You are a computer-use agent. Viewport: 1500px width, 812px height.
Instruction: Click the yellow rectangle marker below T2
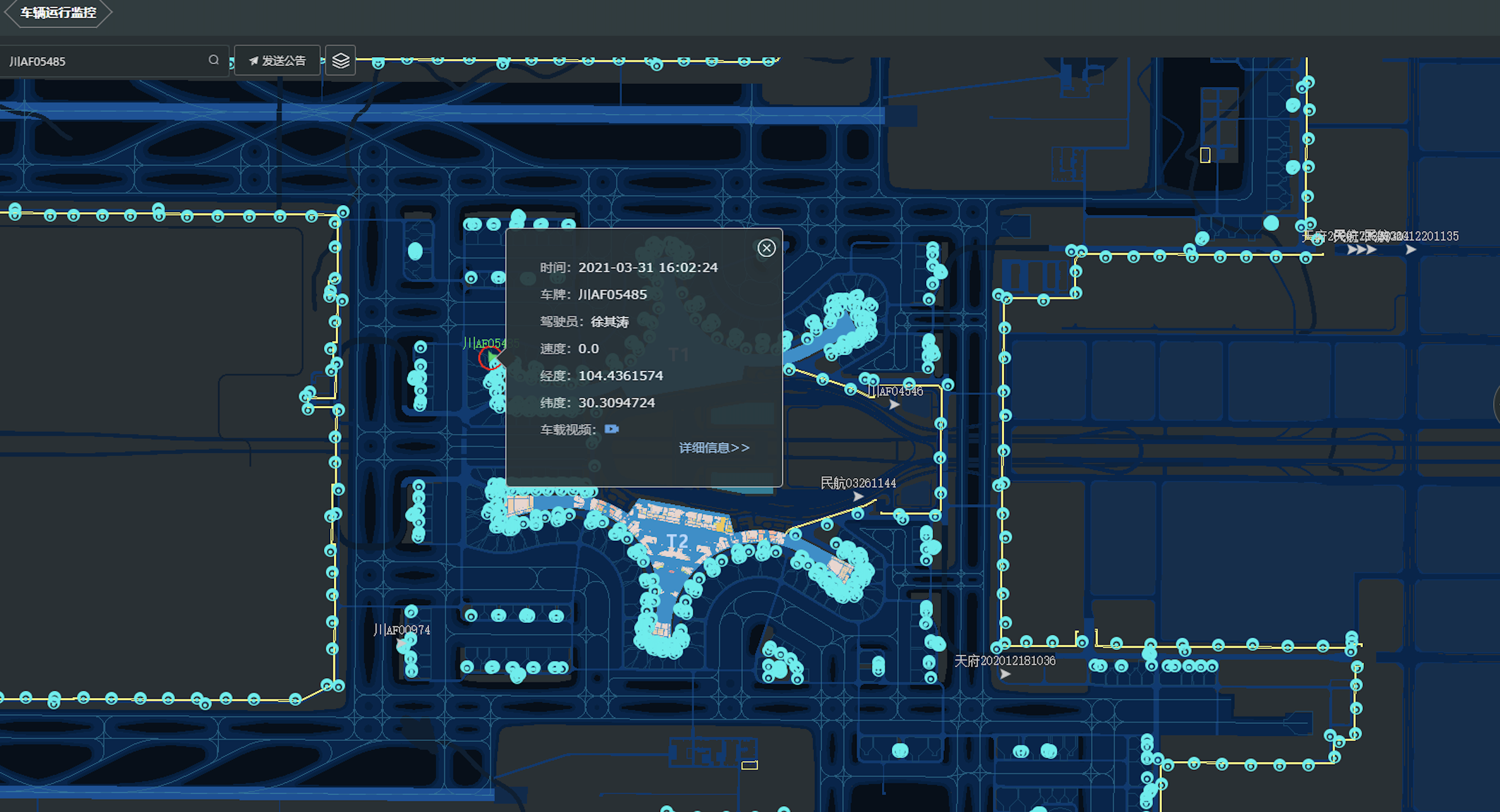pyautogui.click(x=749, y=765)
